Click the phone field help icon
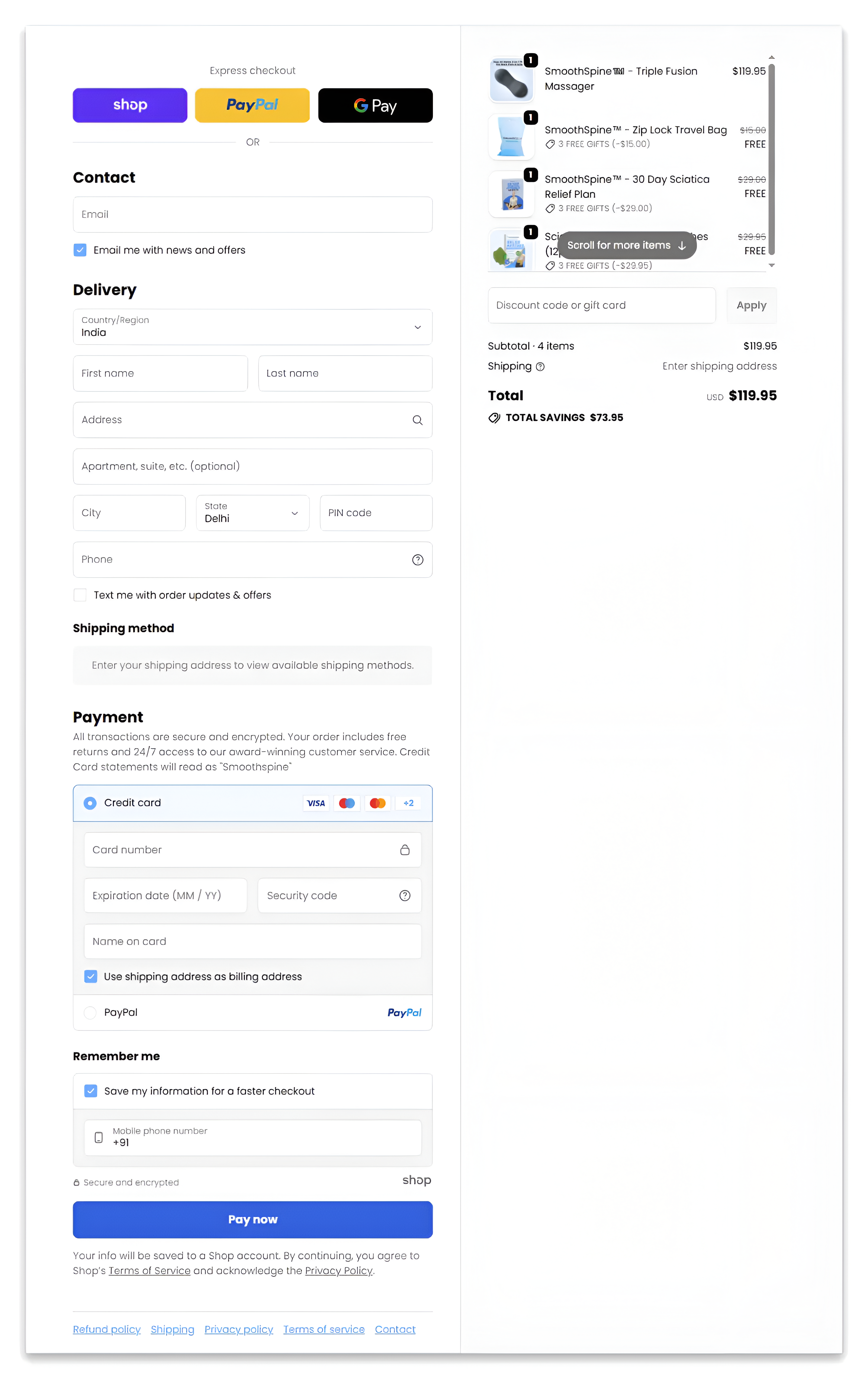Screen dimensions: 868x1379 tap(417, 559)
